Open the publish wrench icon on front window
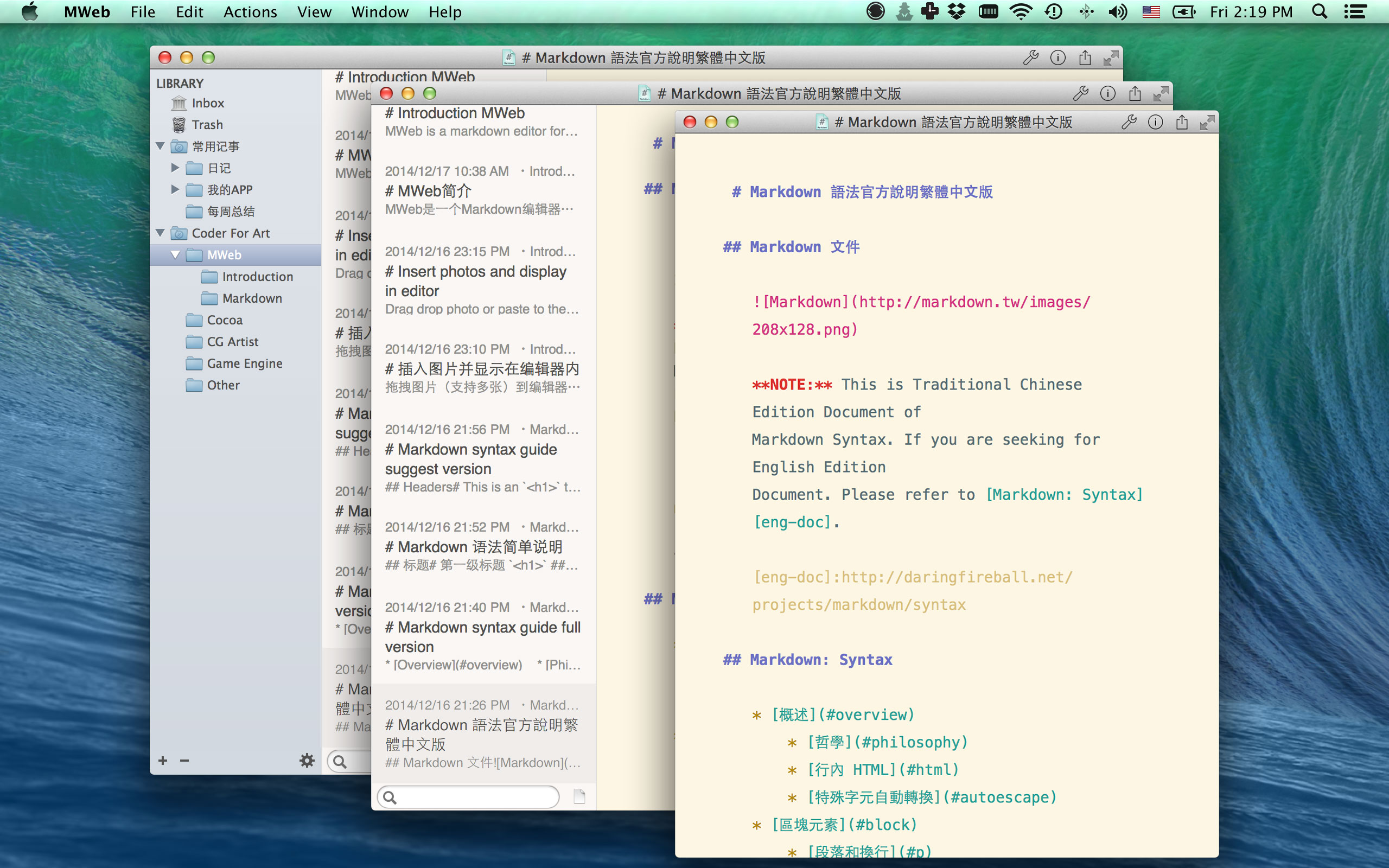Viewport: 1389px width, 868px height. tap(1129, 122)
